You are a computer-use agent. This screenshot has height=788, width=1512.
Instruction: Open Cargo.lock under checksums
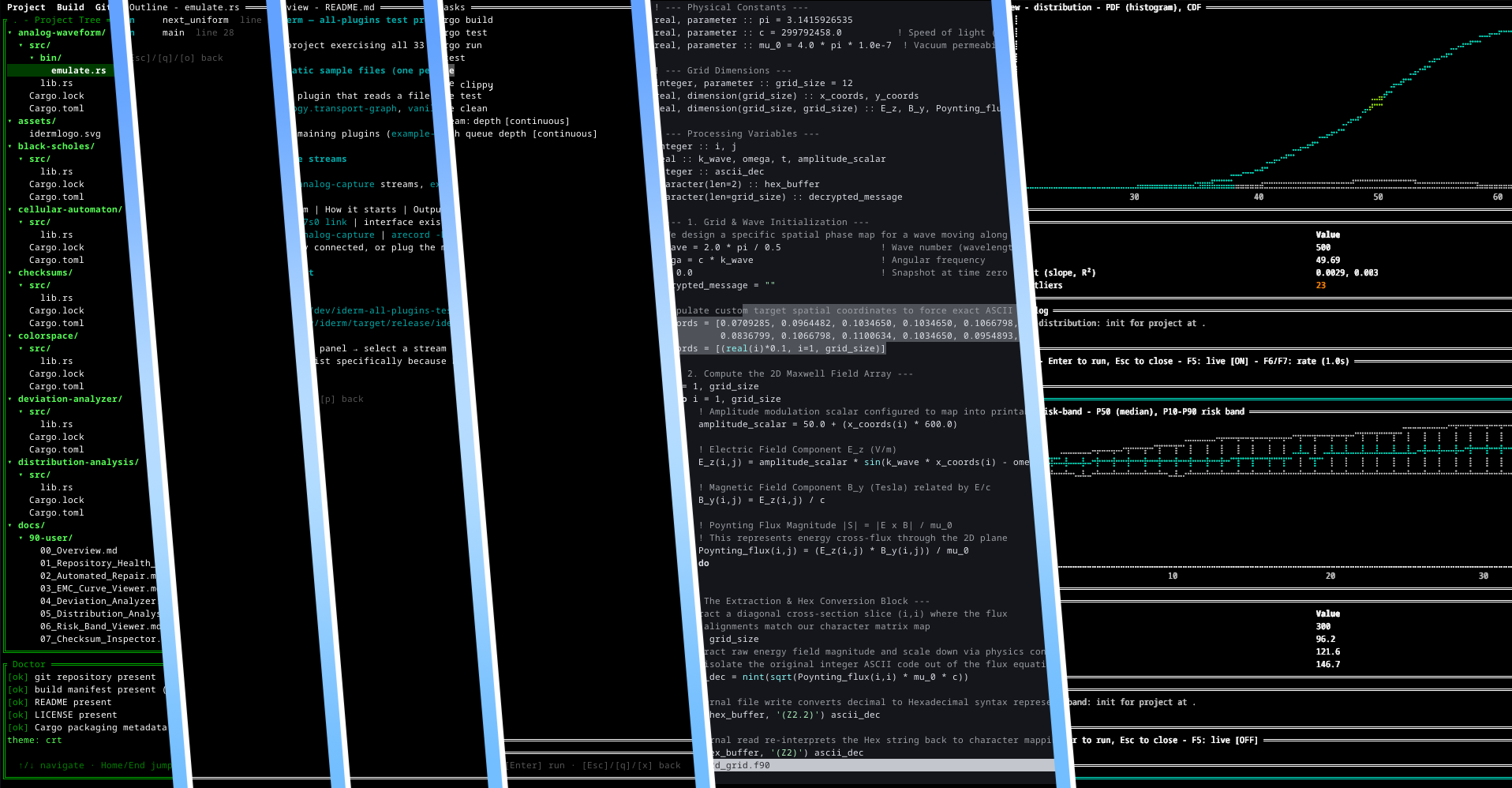coord(56,310)
